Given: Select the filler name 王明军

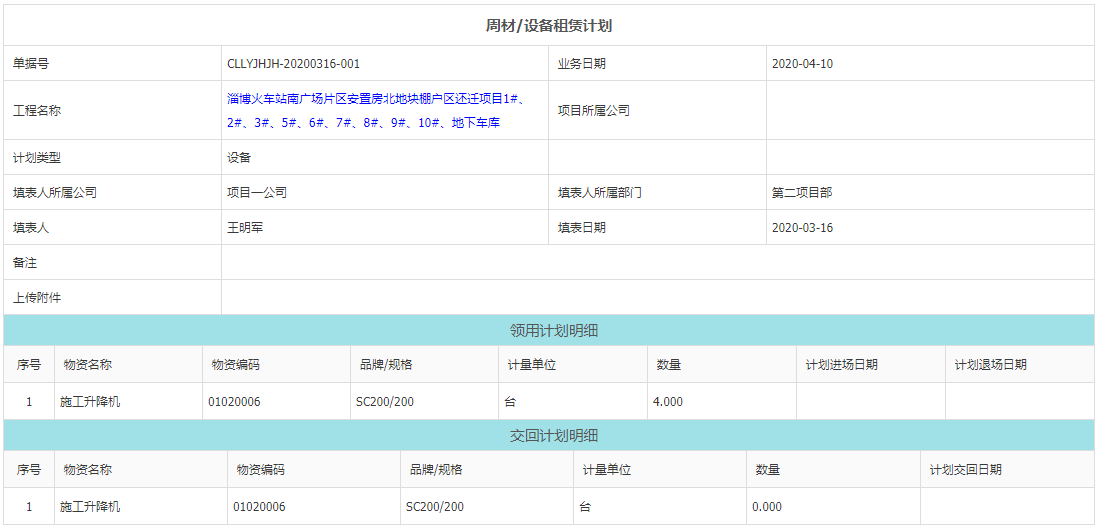Looking at the screenshot, I should pos(245,227).
